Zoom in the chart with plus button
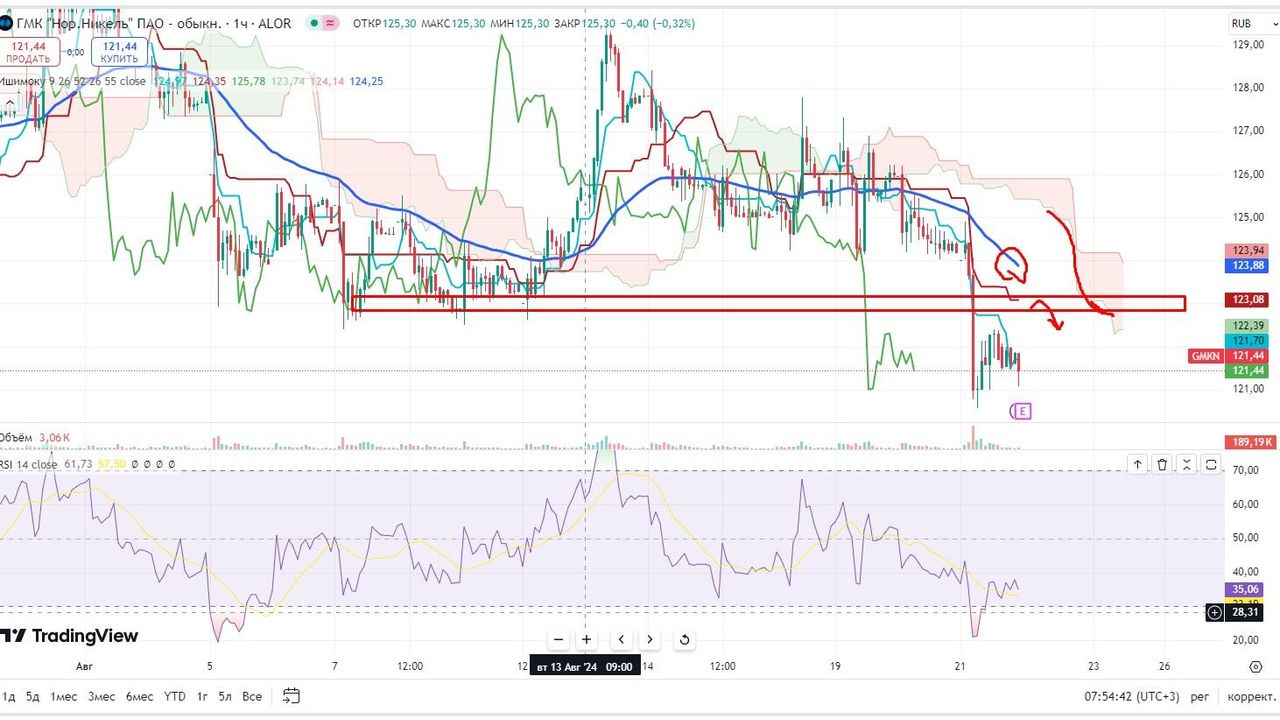 point(587,640)
